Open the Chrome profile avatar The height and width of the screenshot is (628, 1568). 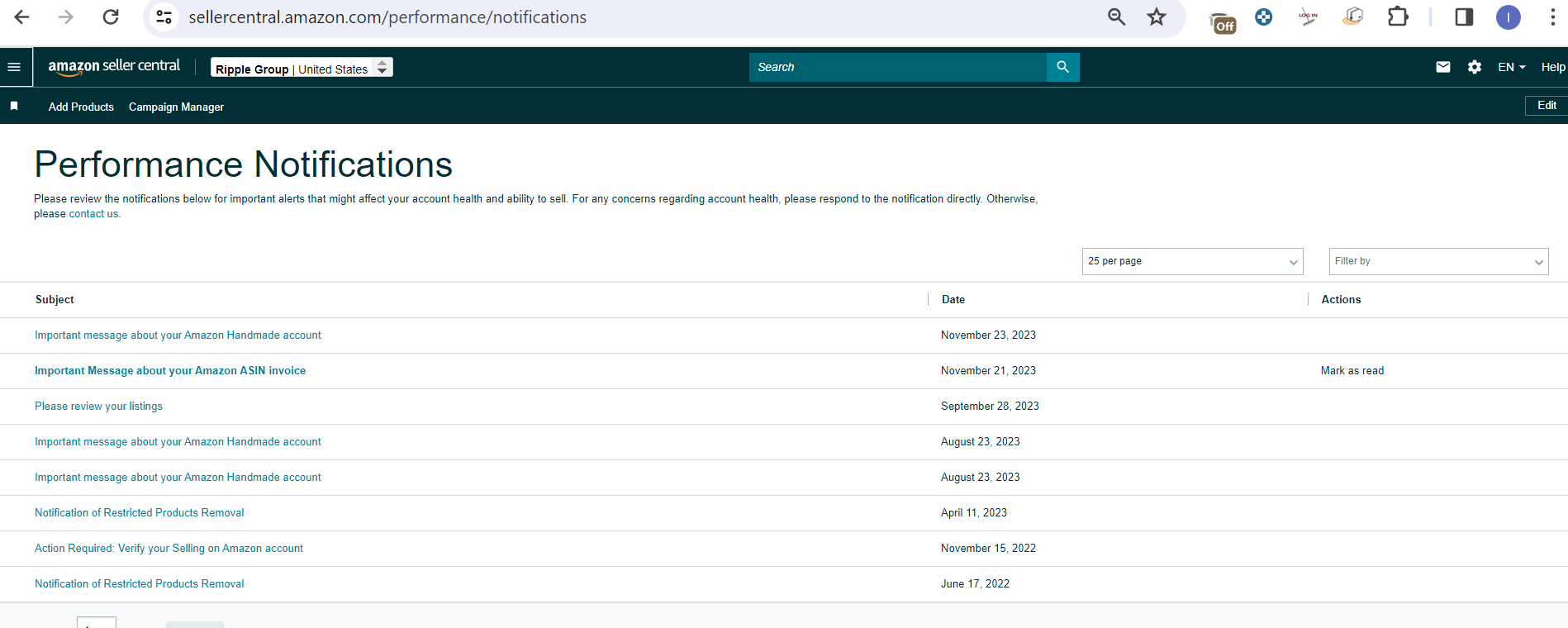coord(1509,17)
